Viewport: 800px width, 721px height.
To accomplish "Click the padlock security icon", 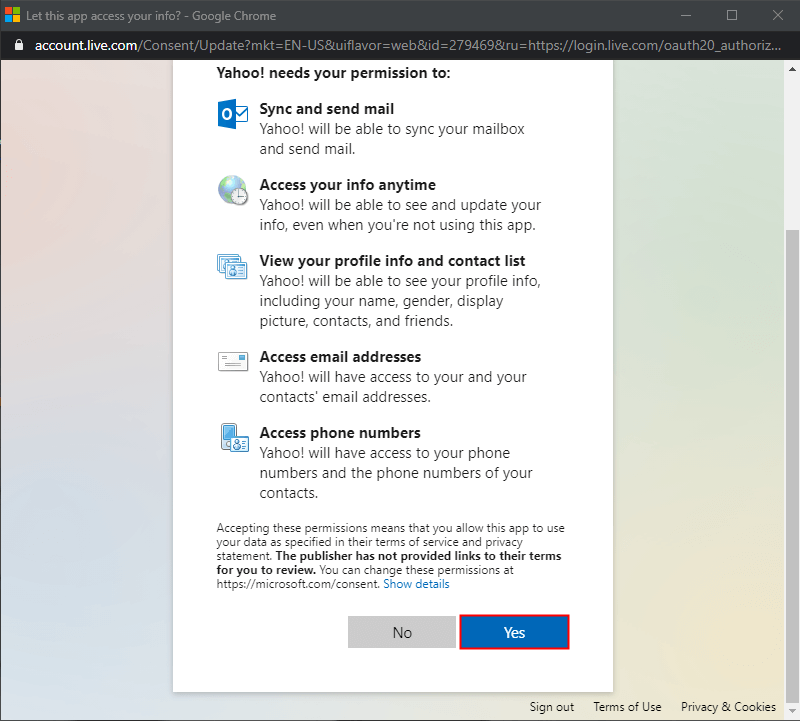I will pyautogui.click(x=19, y=45).
